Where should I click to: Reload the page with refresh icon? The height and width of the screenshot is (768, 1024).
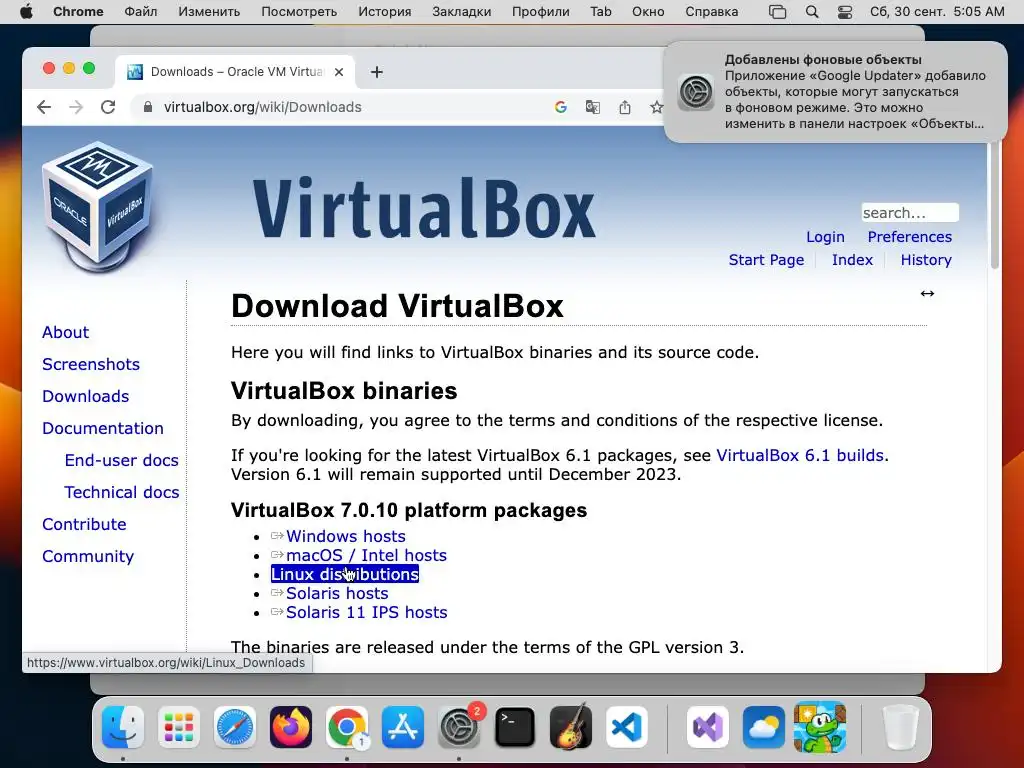[108, 107]
